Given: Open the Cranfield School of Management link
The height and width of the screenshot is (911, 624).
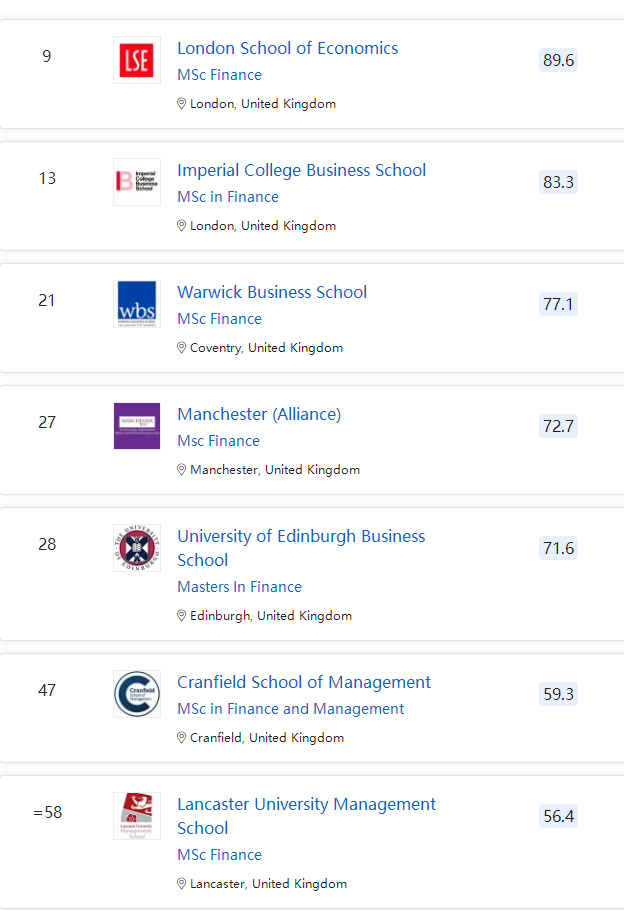Looking at the screenshot, I should 304,682.
